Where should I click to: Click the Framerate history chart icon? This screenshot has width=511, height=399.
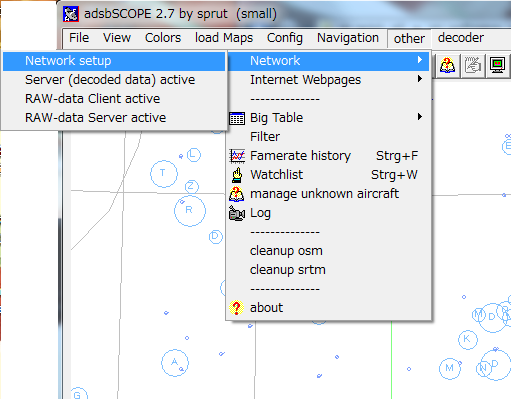237,156
